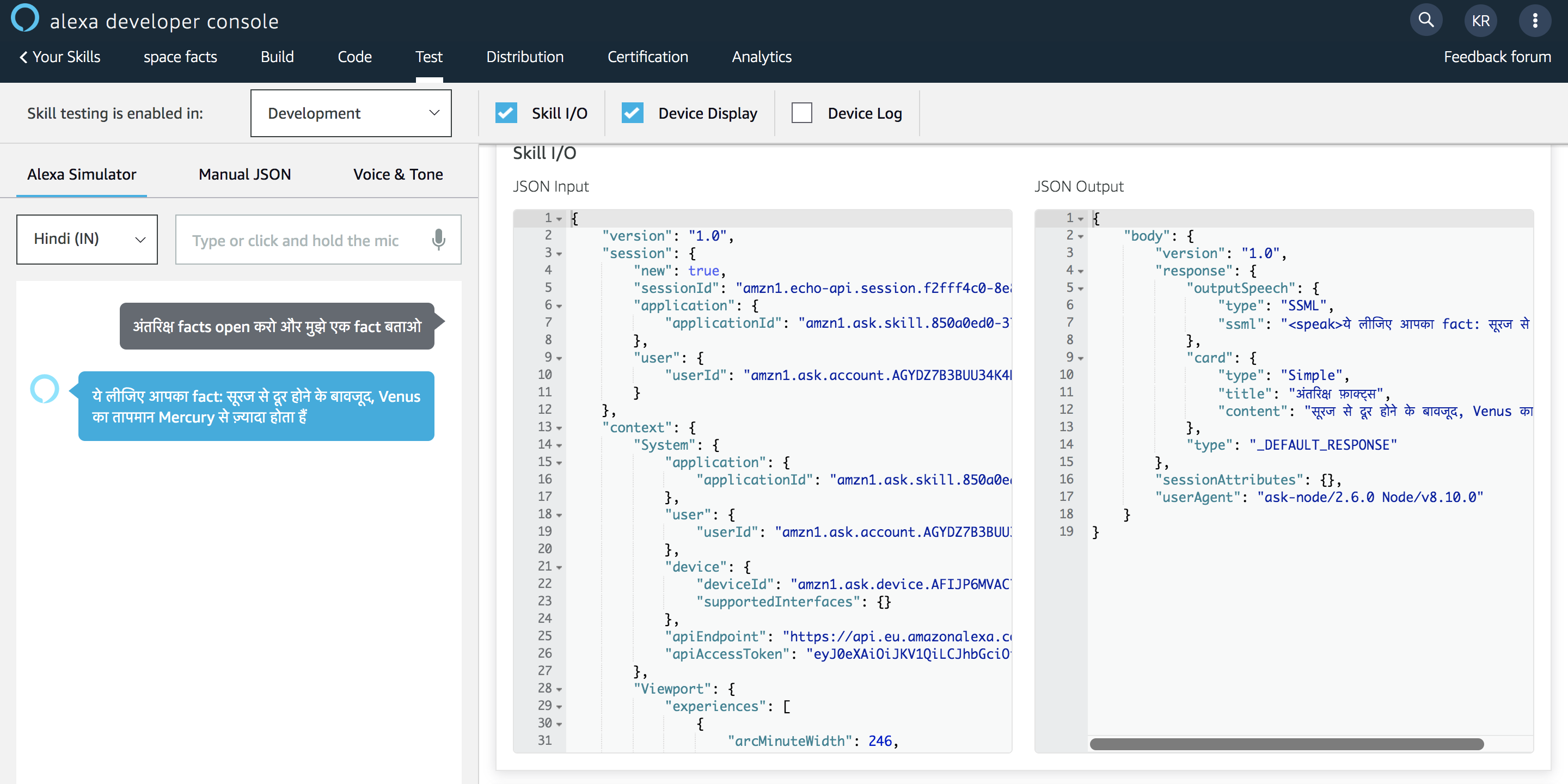Click the Alexa developer console logo
1568x784 pixels.
coord(24,17)
